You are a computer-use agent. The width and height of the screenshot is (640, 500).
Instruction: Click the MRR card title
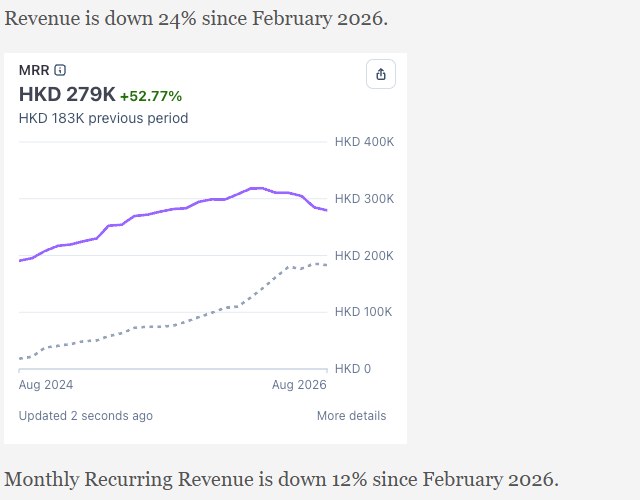[34, 70]
